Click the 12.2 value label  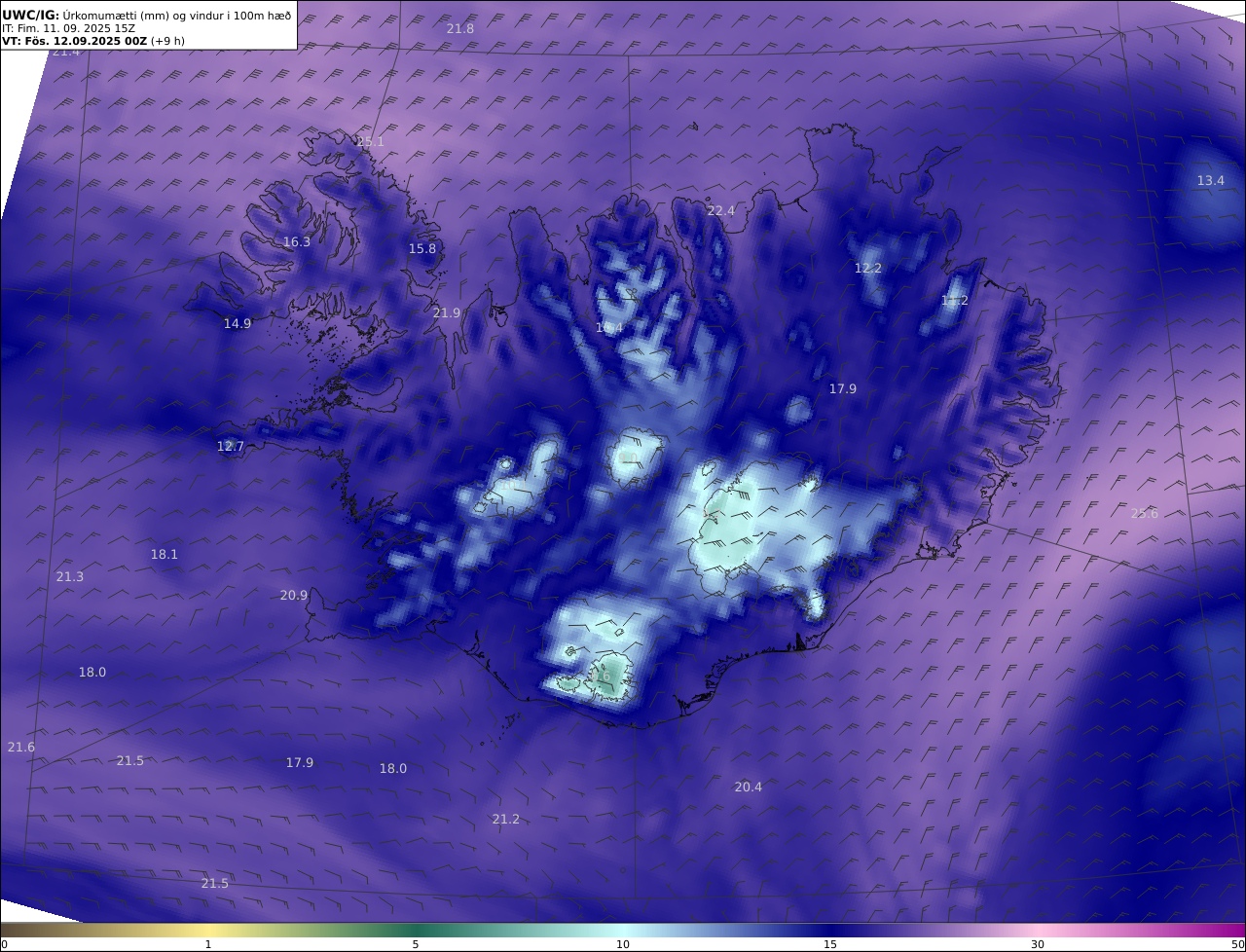click(x=868, y=268)
